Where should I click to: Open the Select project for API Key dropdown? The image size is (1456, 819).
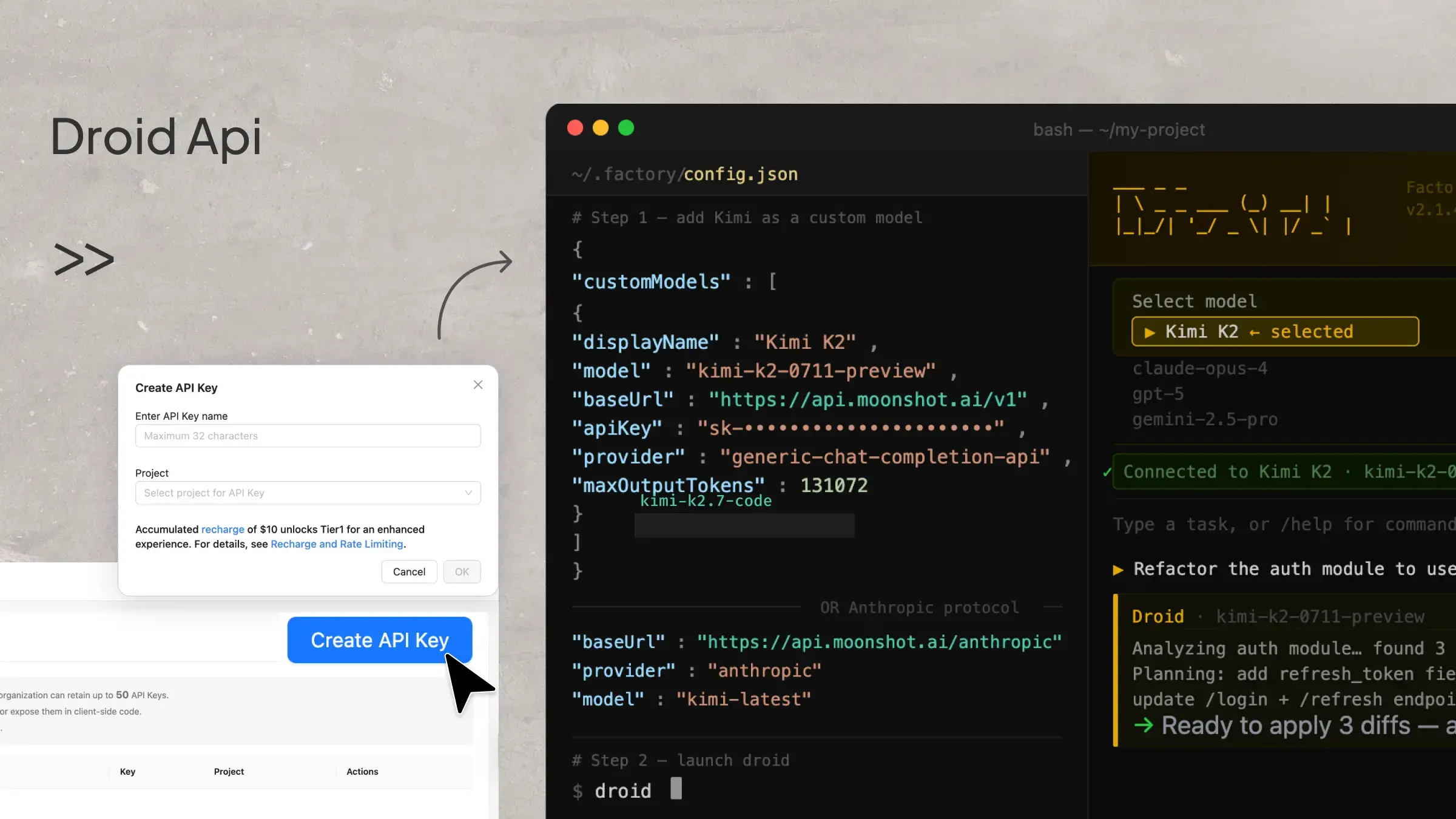point(308,493)
